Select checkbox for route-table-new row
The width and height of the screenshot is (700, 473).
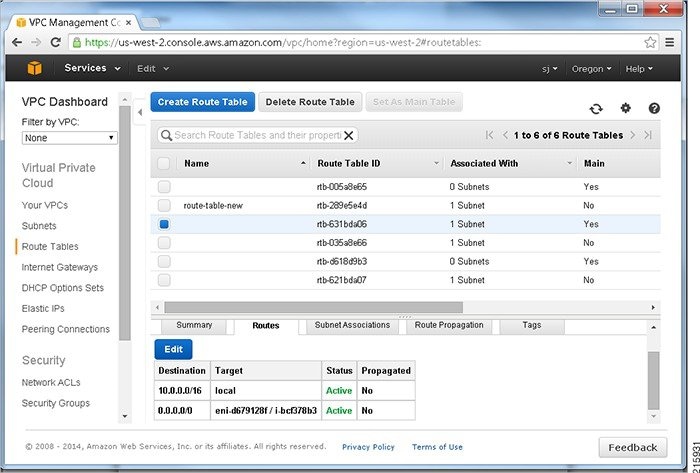(164, 205)
